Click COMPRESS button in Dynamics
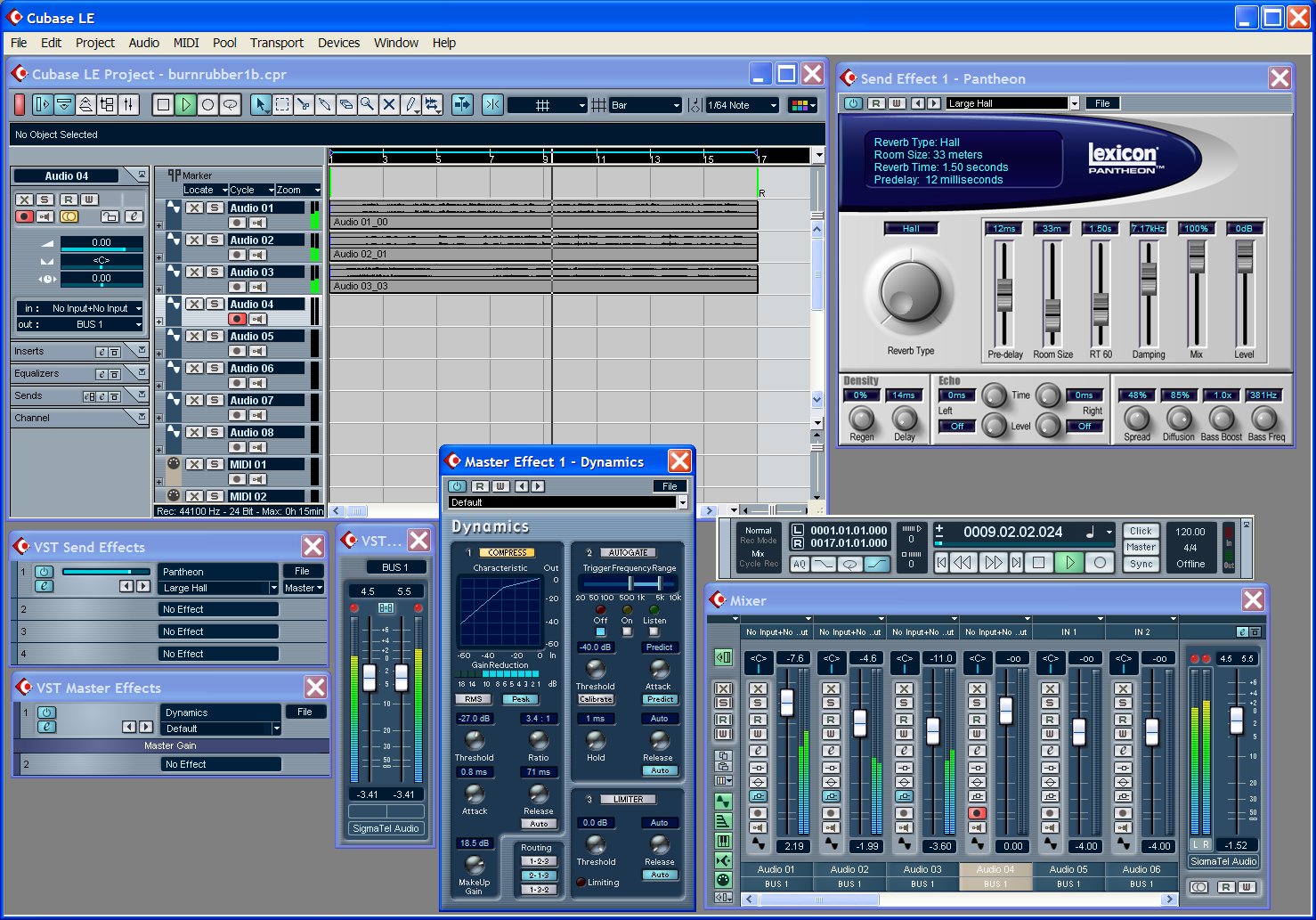 (508, 552)
